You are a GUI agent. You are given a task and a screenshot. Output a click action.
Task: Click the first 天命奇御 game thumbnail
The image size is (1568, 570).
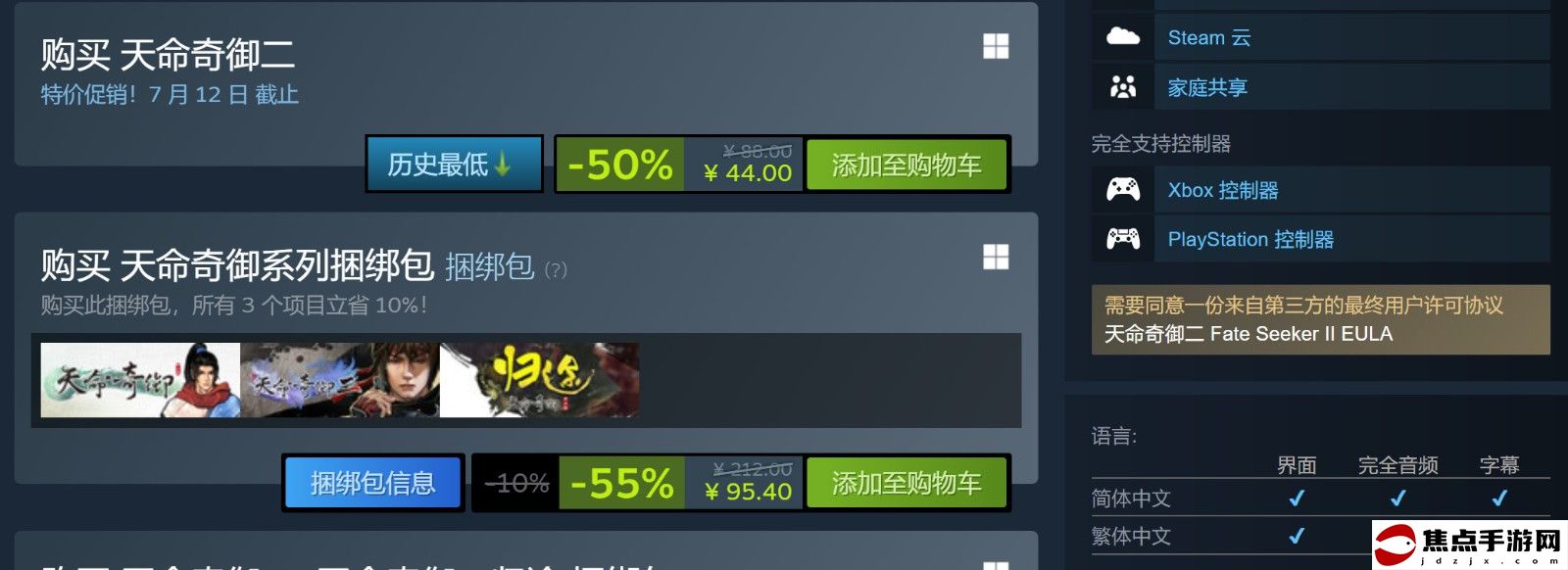point(140,380)
